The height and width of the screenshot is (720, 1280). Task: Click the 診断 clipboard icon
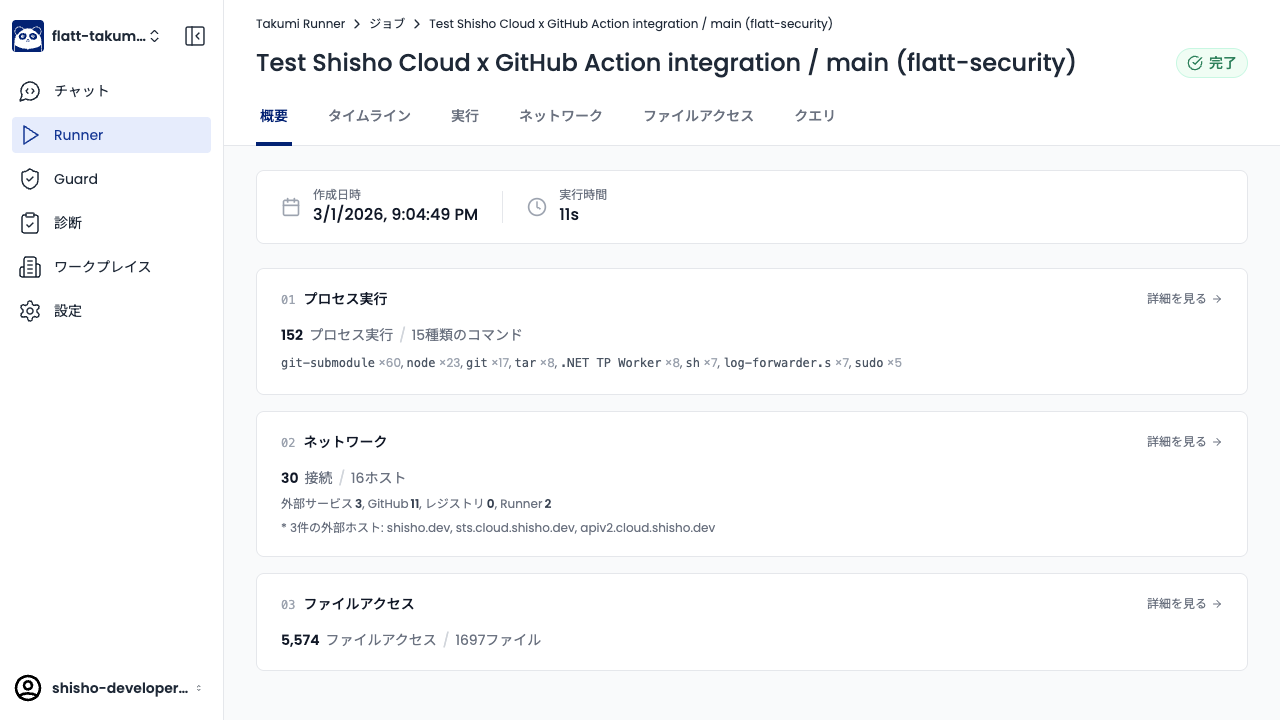point(30,223)
